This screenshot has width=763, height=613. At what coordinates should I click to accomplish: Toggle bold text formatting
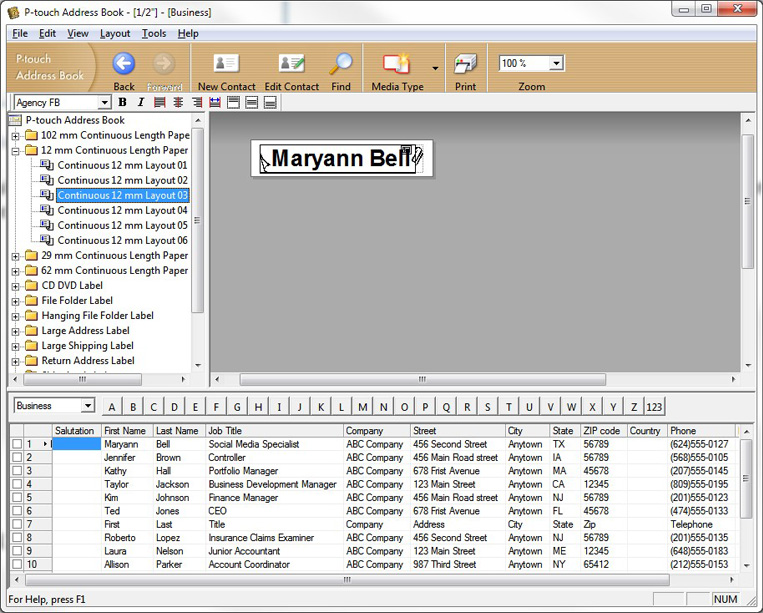pos(123,103)
